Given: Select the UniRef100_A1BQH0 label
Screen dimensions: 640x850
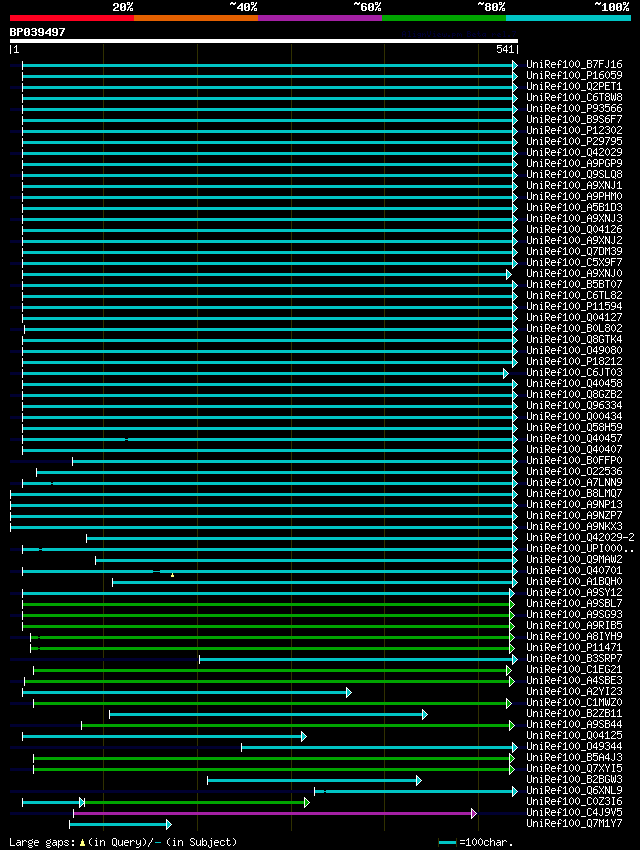Looking at the screenshot, I should click(574, 581).
